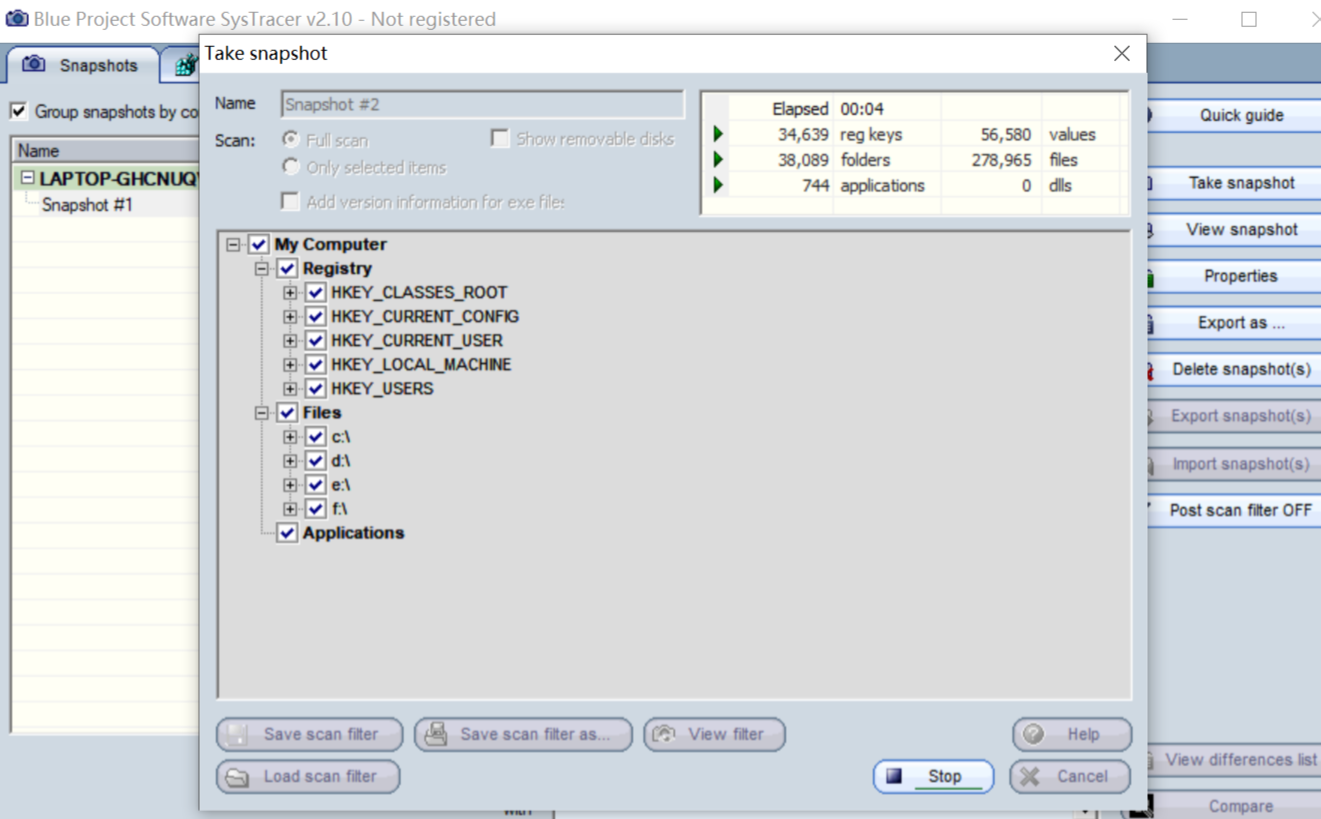
Task: Click the Stop button square icon
Action: pyautogui.click(x=894, y=776)
